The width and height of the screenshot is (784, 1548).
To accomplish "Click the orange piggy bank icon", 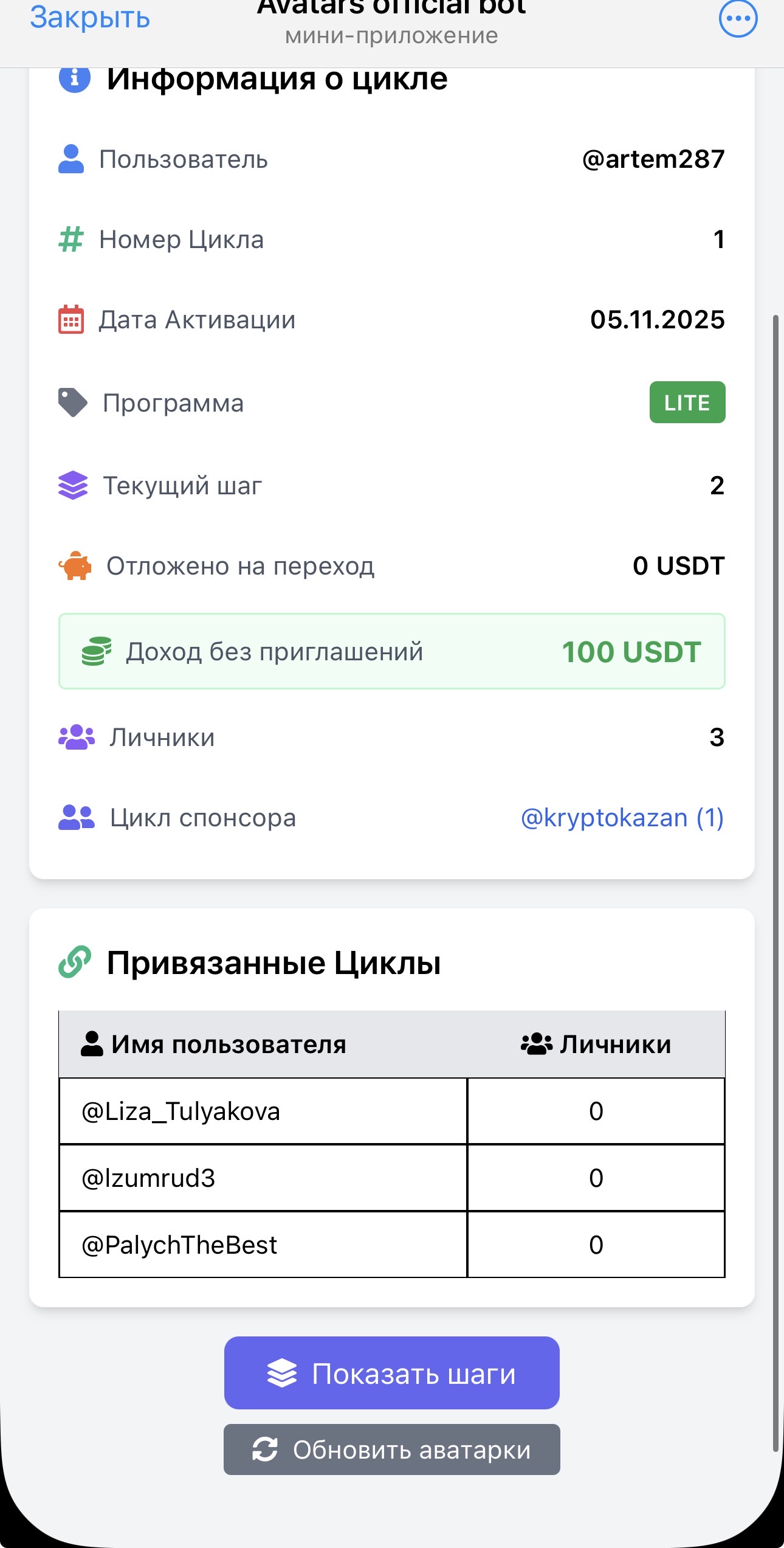I will coord(75,565).
